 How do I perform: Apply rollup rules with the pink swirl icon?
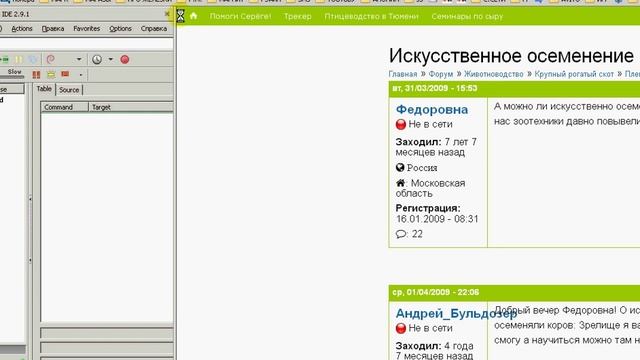[x=51, y=60]
